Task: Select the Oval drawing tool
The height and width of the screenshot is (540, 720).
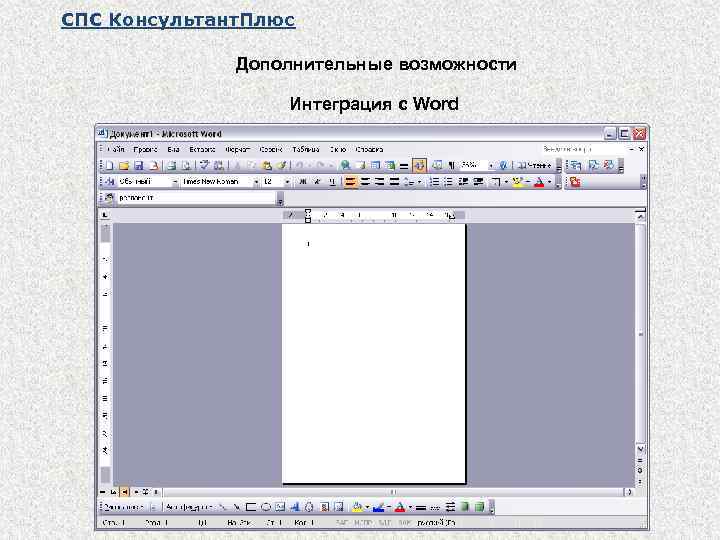Action: tap(265, 507)
